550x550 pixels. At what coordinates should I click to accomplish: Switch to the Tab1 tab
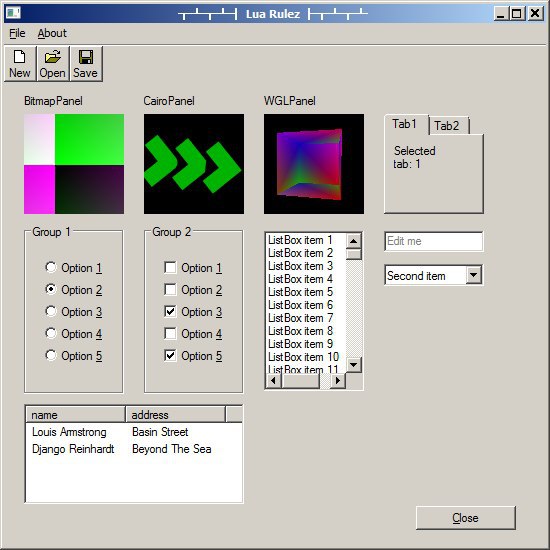tap(406, 124)
